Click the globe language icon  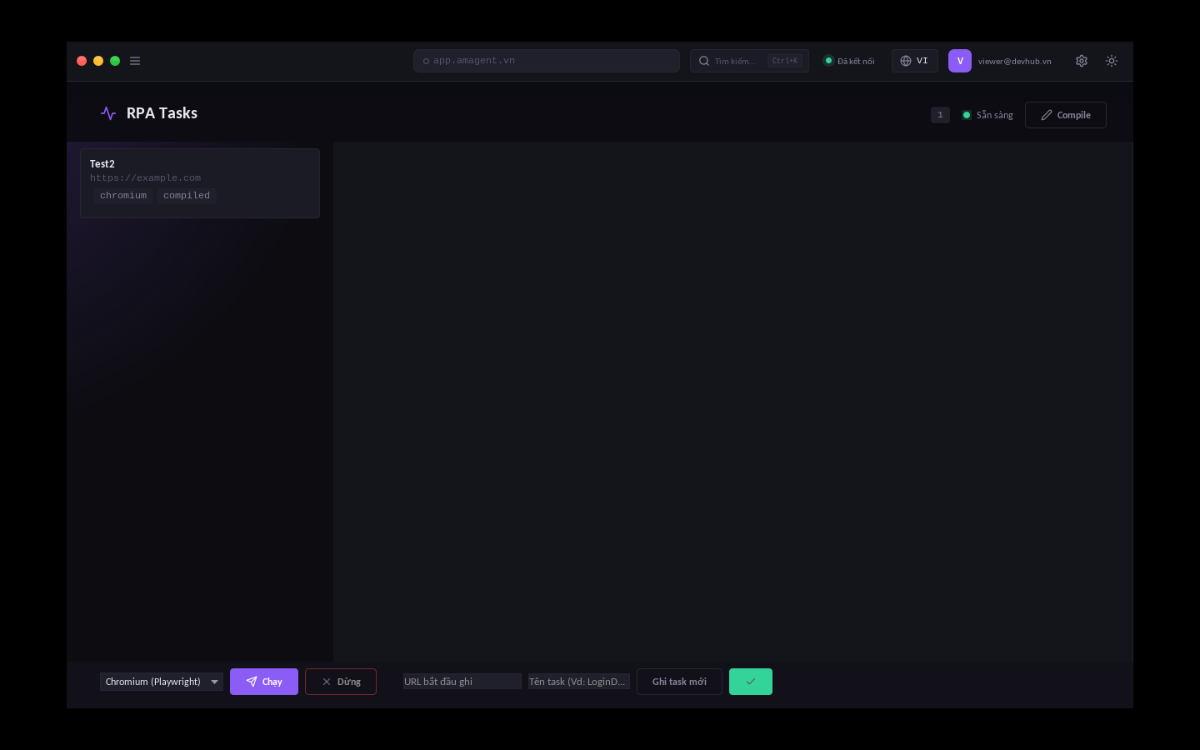coord(906,61)
